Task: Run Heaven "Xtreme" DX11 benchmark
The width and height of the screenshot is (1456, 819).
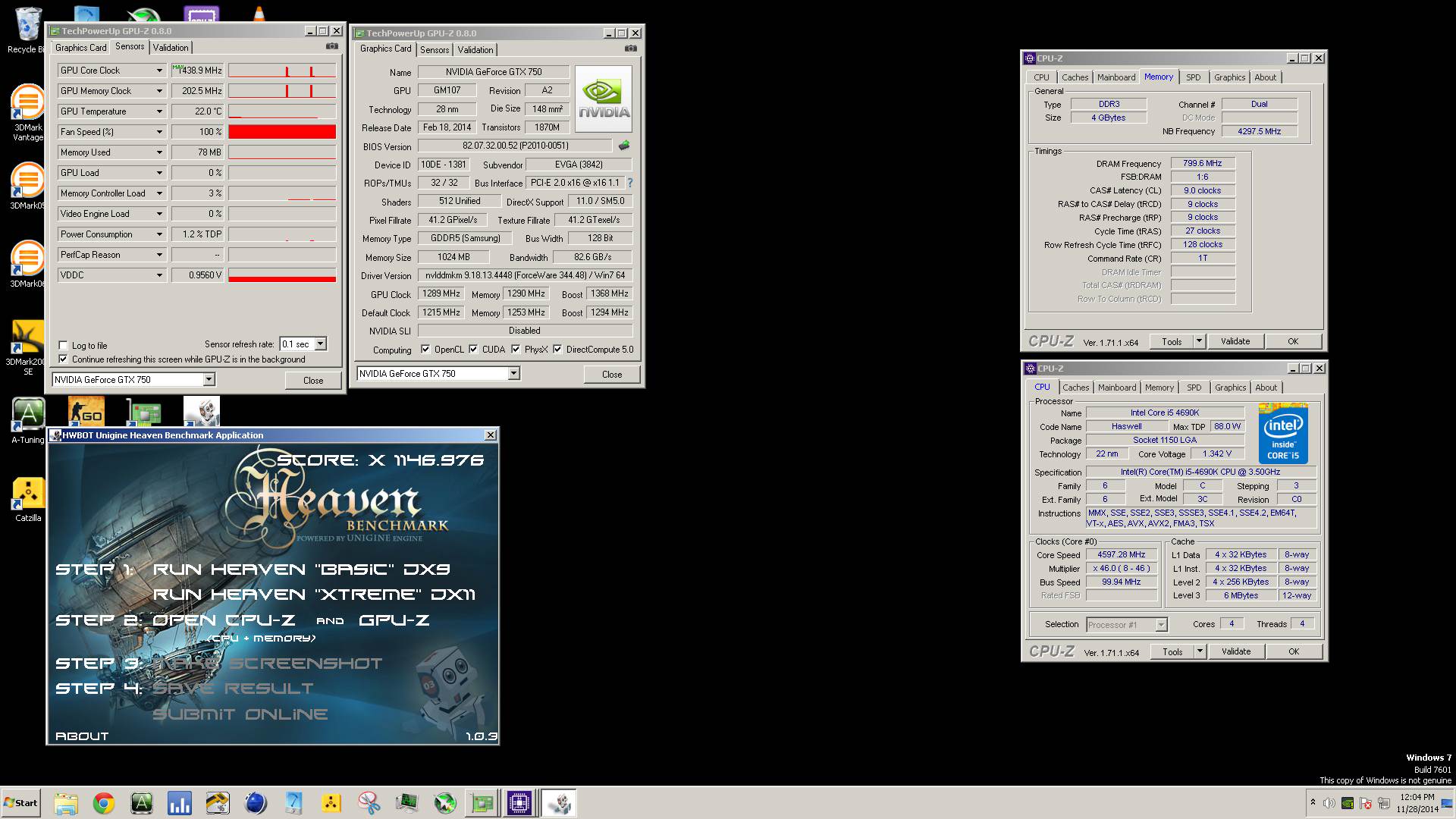Action: (x=314, y=595)
